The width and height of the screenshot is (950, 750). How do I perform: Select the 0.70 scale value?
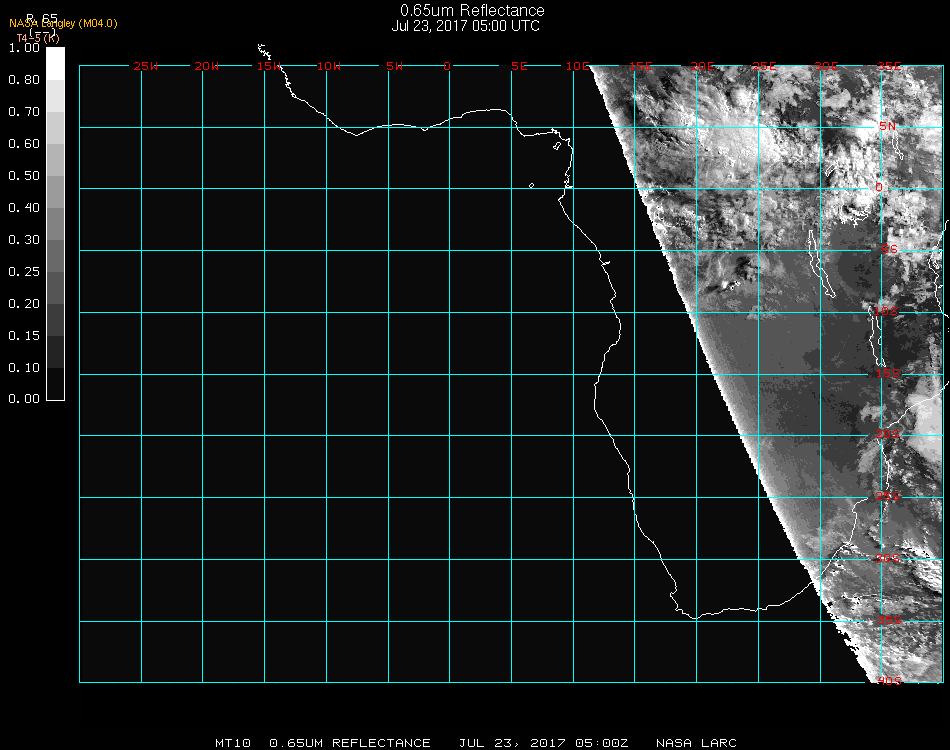pos(24,111)
